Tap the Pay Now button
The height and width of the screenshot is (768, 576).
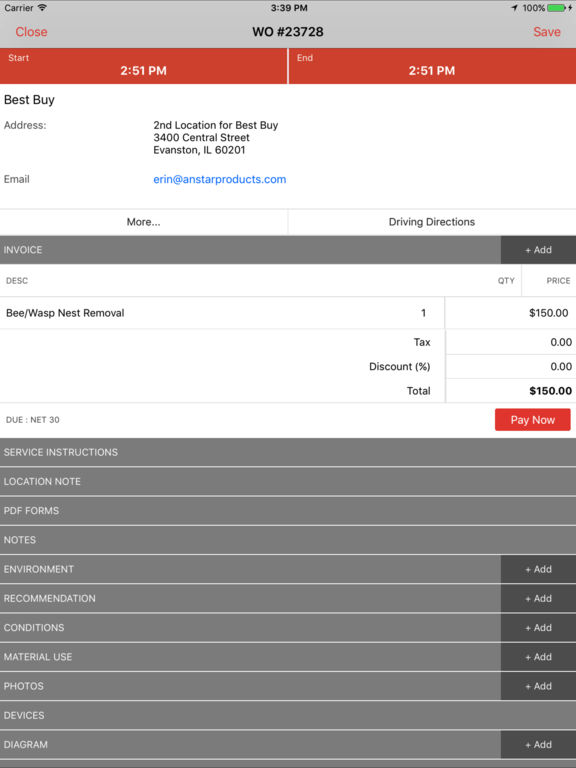pos(532,420)
